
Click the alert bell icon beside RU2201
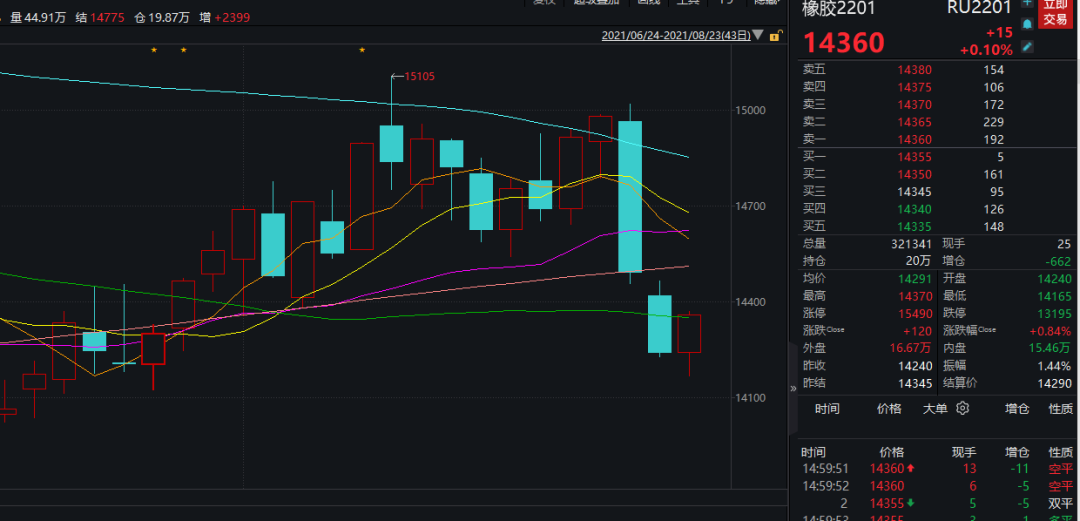[x=1027, y=24]
